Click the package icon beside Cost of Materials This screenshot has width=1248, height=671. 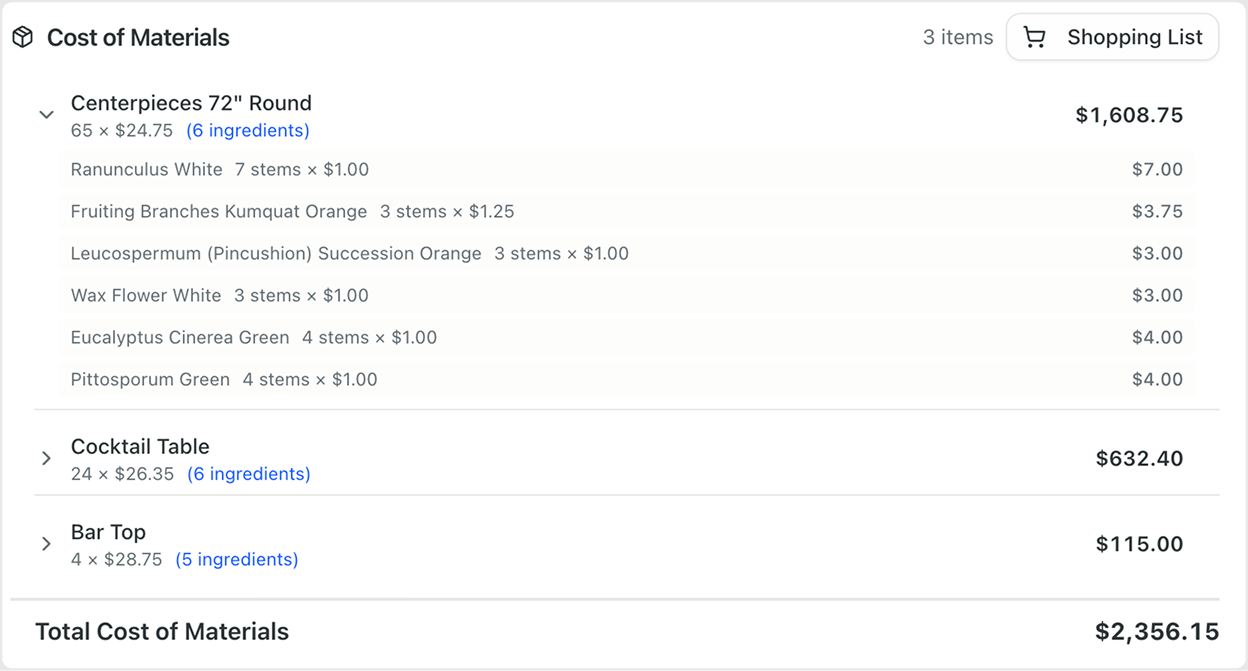coord(22,36)
